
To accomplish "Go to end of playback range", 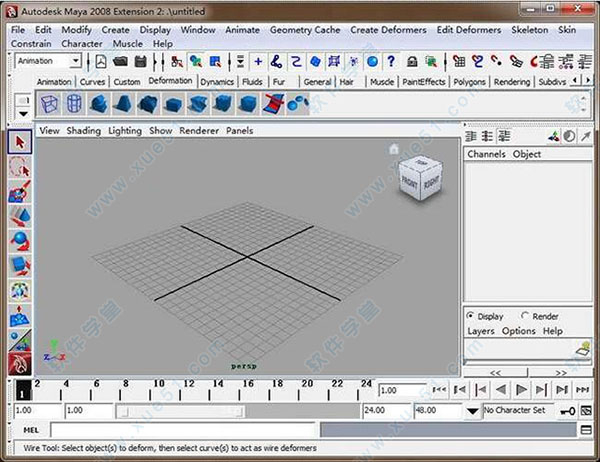I will click(x=582, y=390).
